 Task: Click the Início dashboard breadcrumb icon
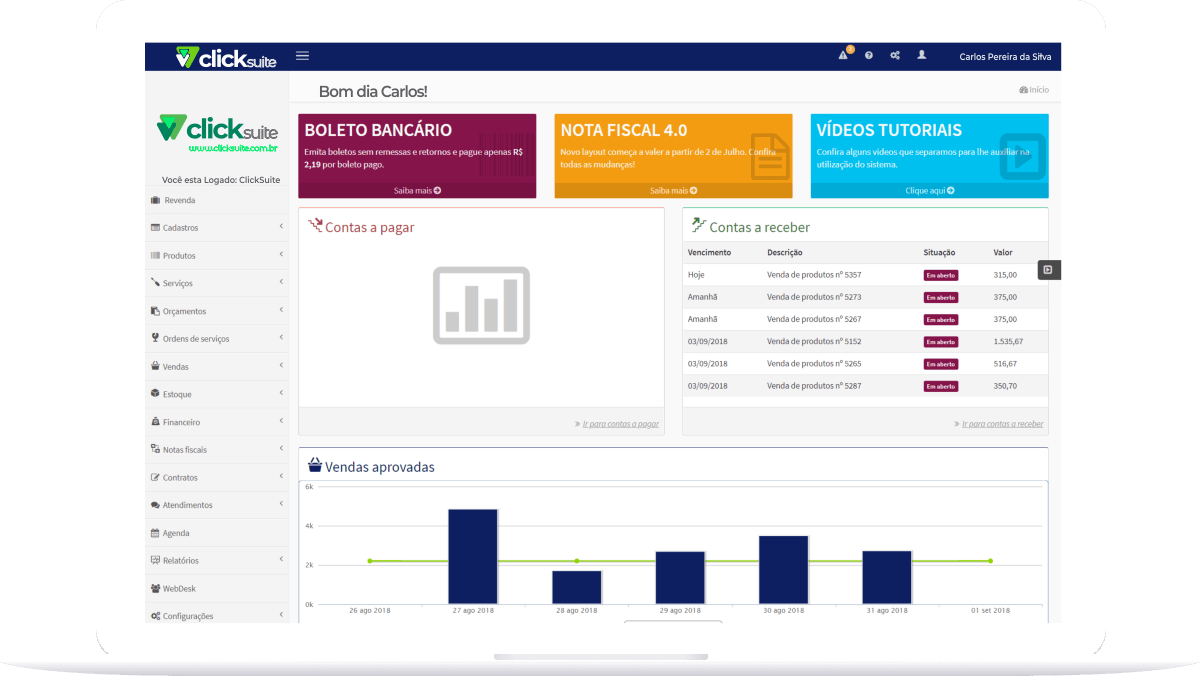(x=1023, y=90)
